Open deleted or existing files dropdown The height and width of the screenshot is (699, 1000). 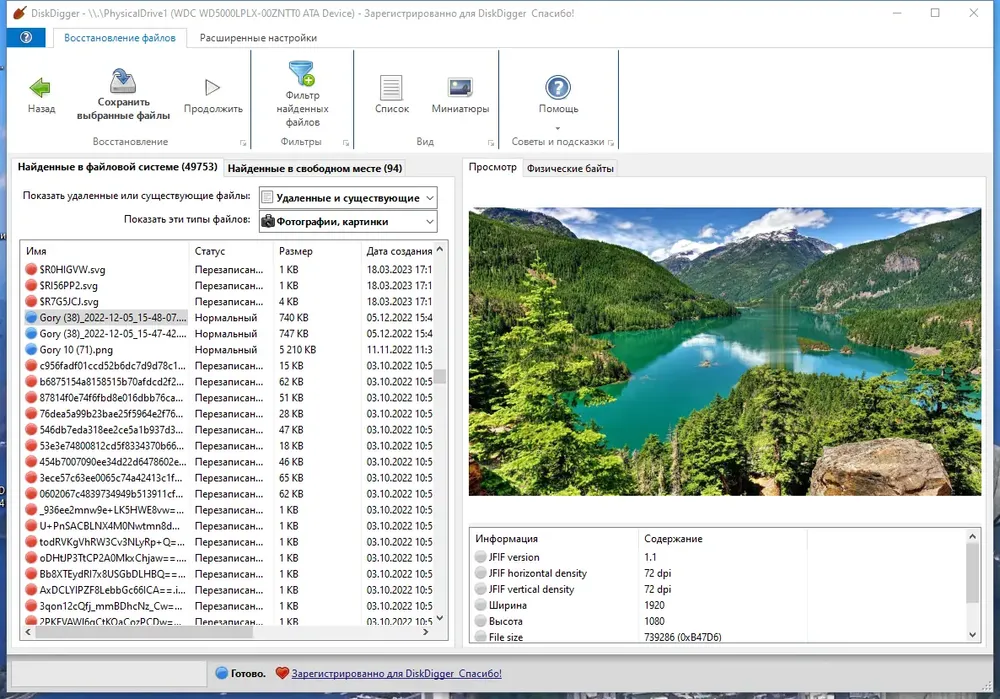tap(348, 198)
